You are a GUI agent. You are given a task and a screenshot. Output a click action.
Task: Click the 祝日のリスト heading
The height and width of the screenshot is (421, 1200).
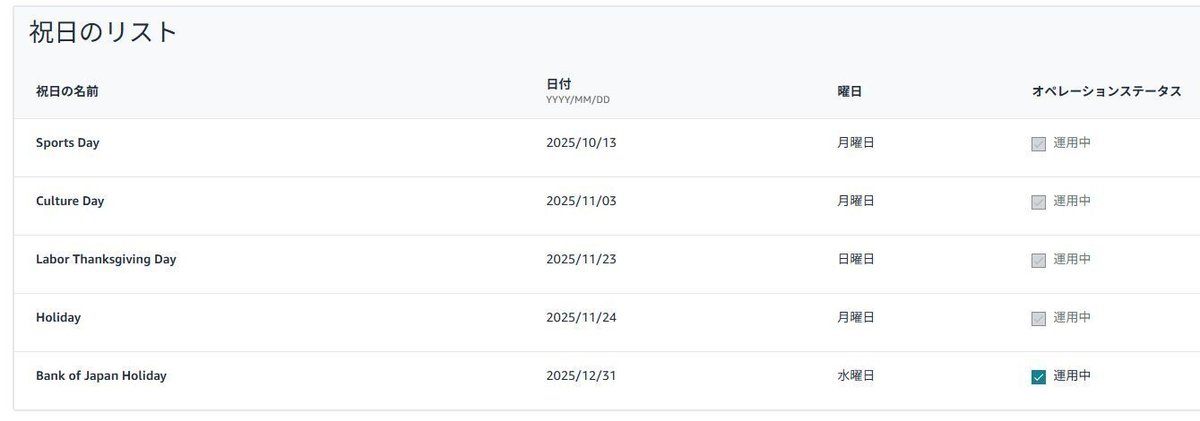click(x=103, y=33)
